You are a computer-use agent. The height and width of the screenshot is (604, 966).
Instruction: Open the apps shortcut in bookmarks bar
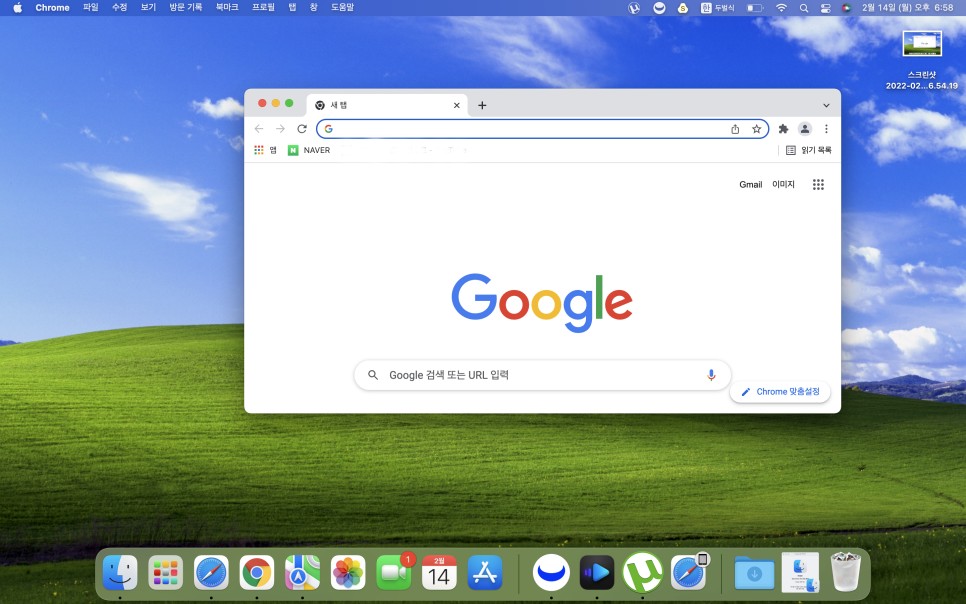[266, 150]
